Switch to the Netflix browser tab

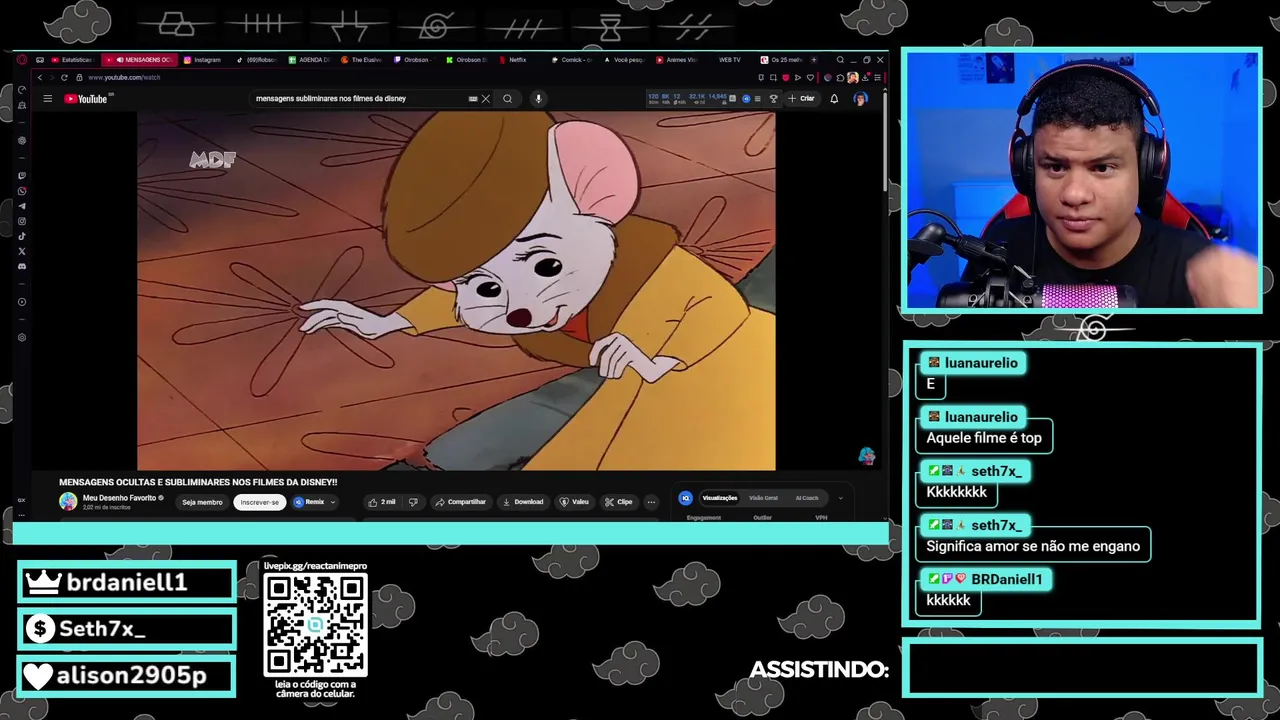512,60
